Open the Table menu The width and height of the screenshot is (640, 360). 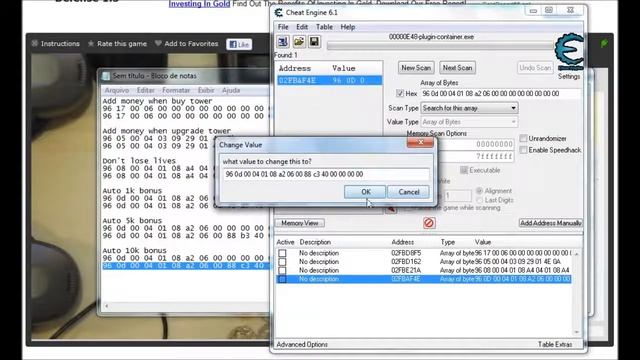click(324, 27)
